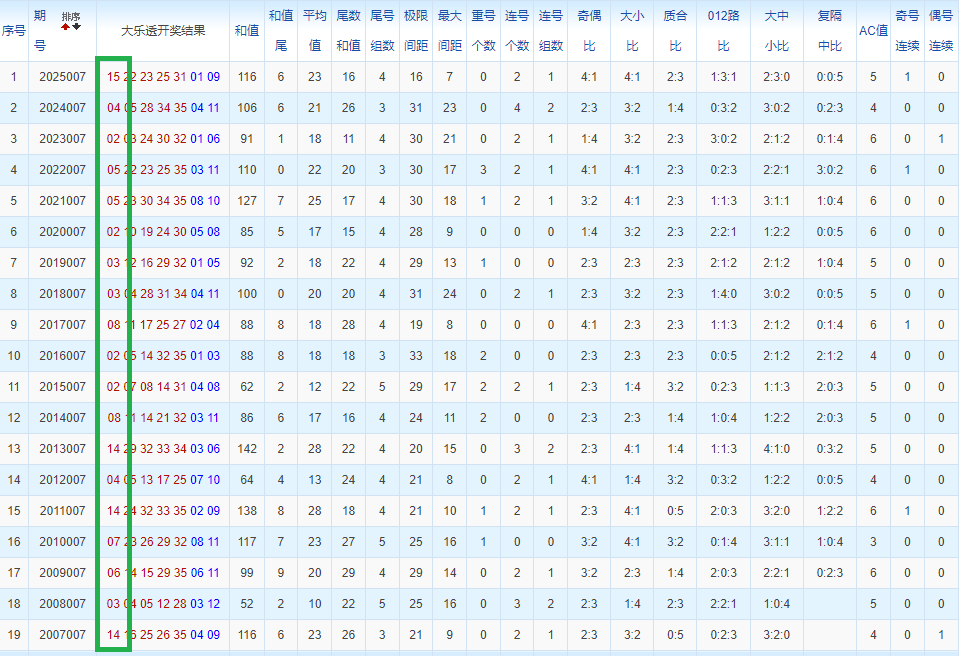The height and width of the screenshot is (656, 964).
Task: Click 和值 value 138 in row 2011007
Action: pos(247,511)
